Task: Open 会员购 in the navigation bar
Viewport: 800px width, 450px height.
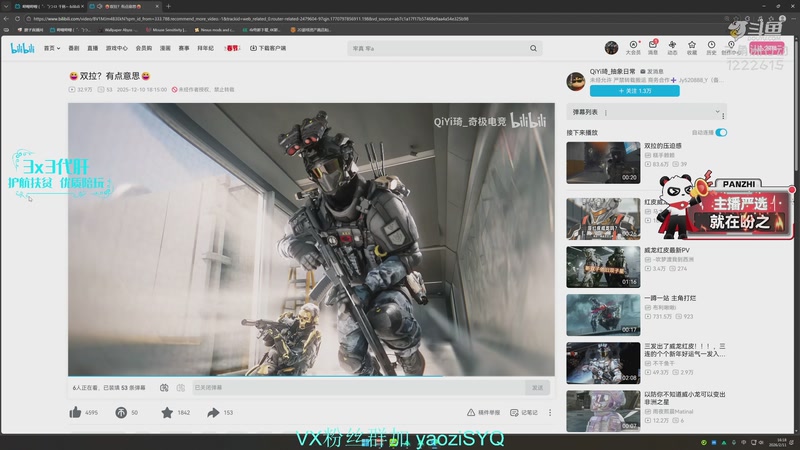Action: (144, 48)
